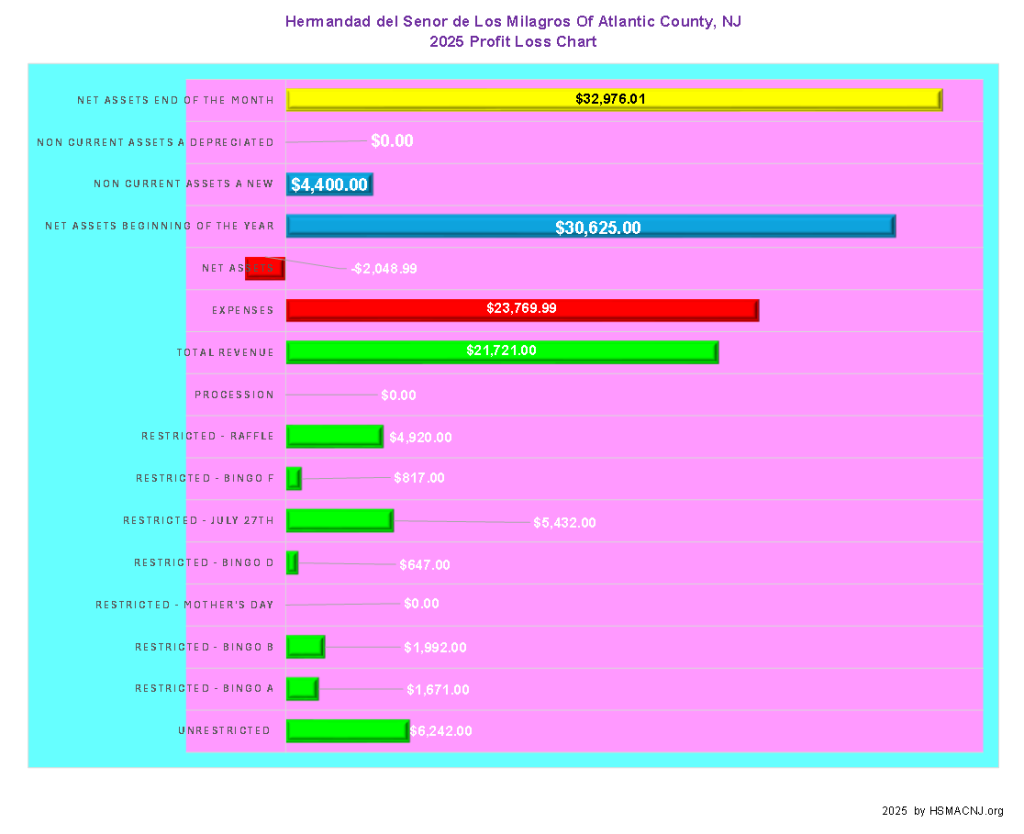Click the green Unrestricted bar
This screenshot has height=834, width=1024.
pyautogui.click(x=347, y=731)
